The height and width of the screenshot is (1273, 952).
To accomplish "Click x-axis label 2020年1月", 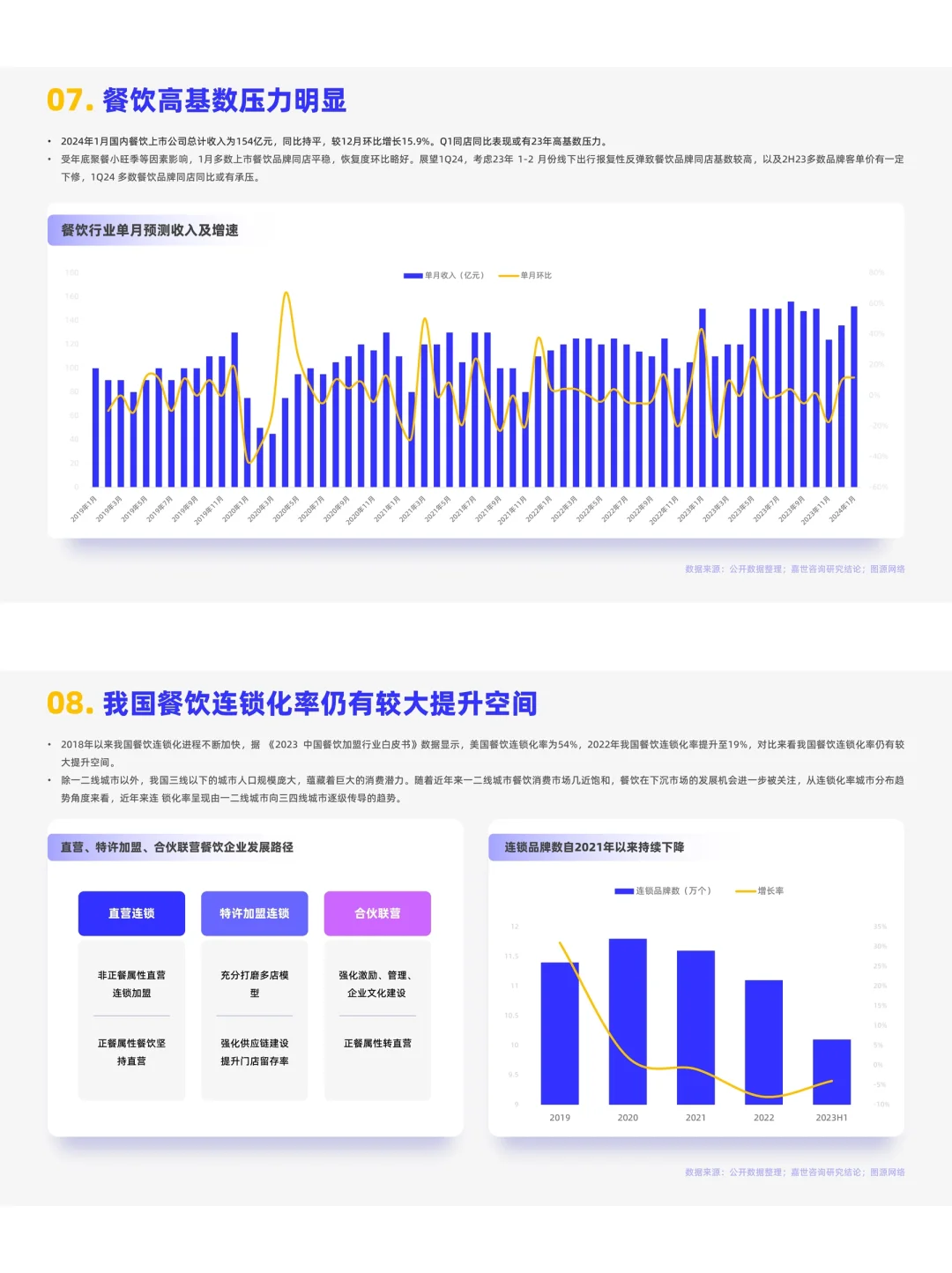I will pyautogui.click(x=236, y=510).
